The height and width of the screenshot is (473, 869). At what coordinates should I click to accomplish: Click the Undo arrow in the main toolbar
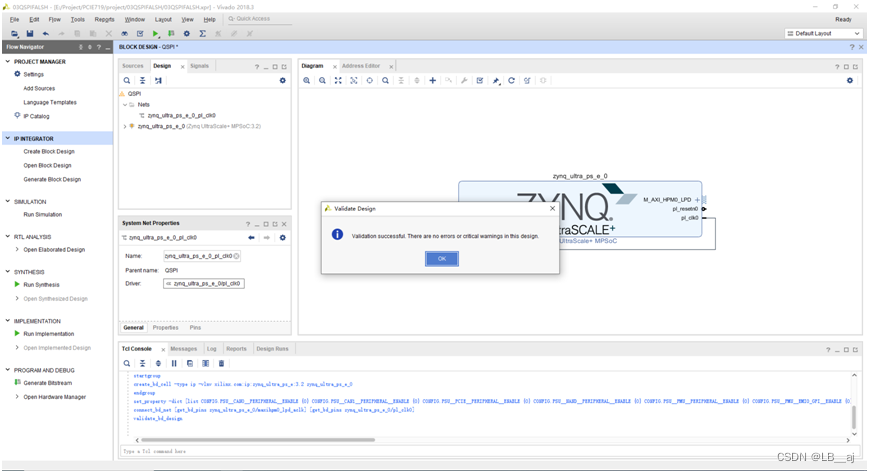coord(45,34)
